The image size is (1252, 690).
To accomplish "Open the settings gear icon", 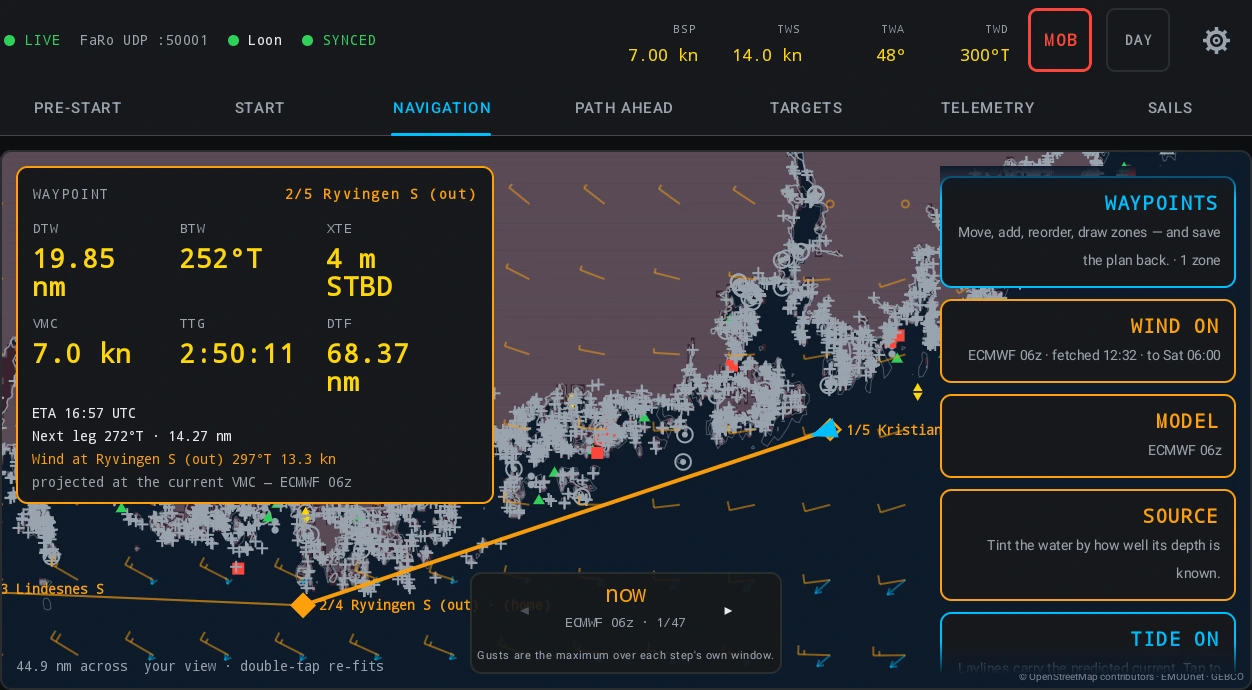I will pyautogui.click(x=1216, y=40).
